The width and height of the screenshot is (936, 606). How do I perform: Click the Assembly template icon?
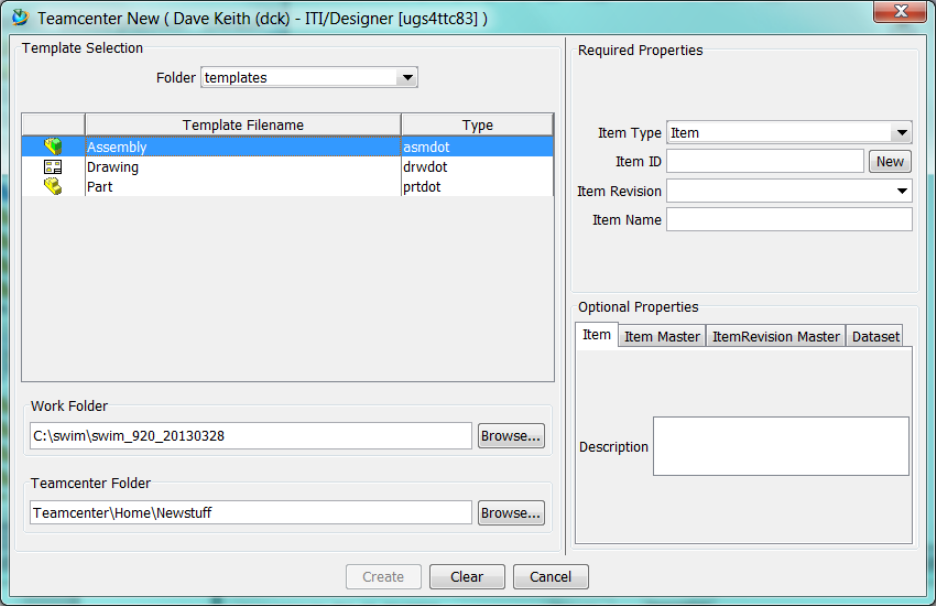(53, 146)
